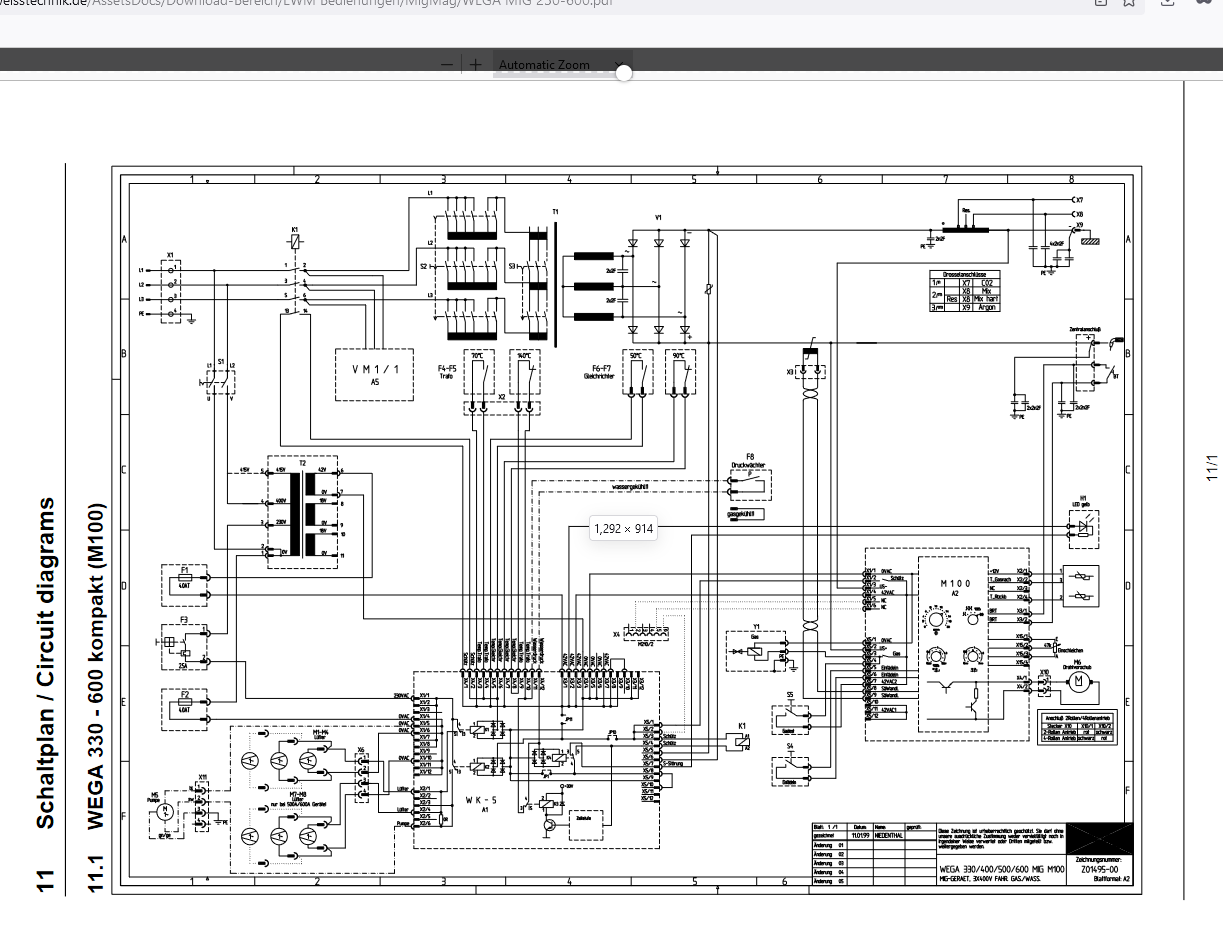Zoom in using the plus icon
The width and height of the screenshot is (1223, 939).
[x=475, y=65]
